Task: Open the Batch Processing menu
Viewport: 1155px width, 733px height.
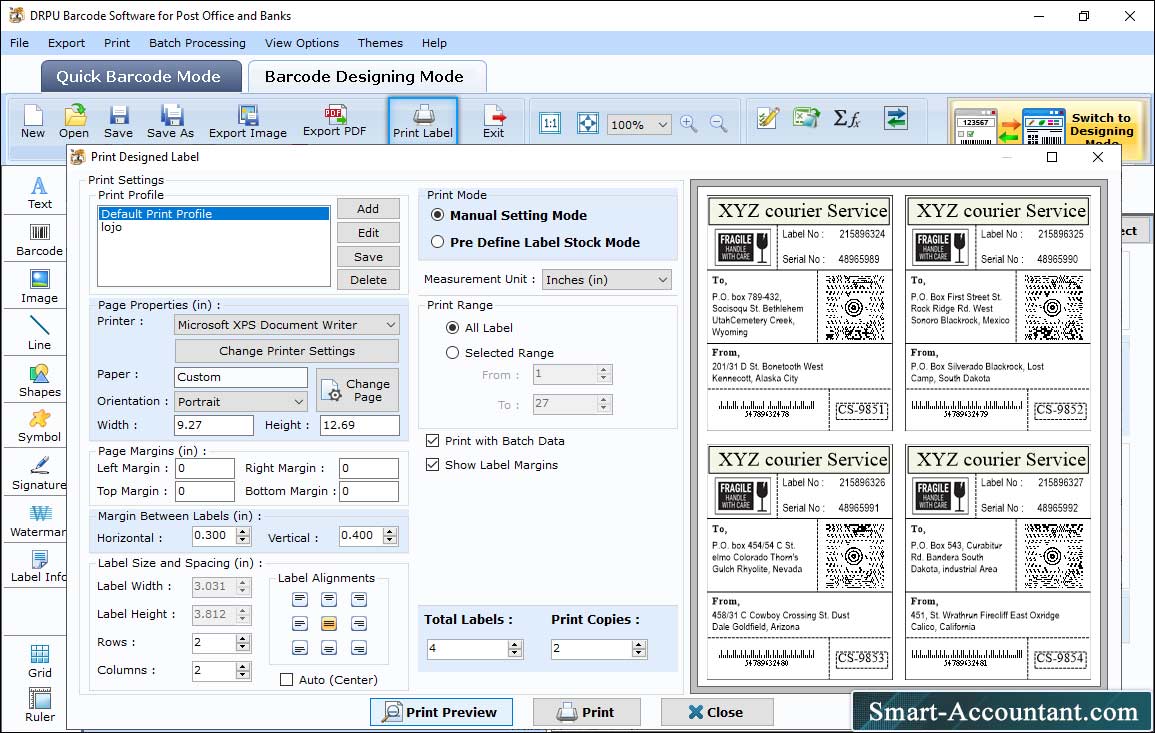Action: point(197,43)
